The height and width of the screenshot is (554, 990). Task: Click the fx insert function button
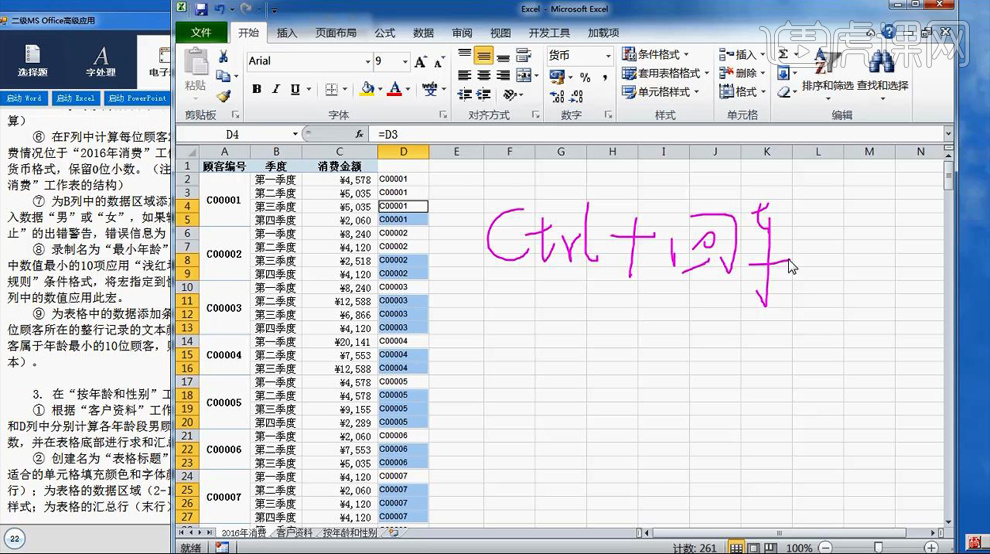(x=359, y=134)
